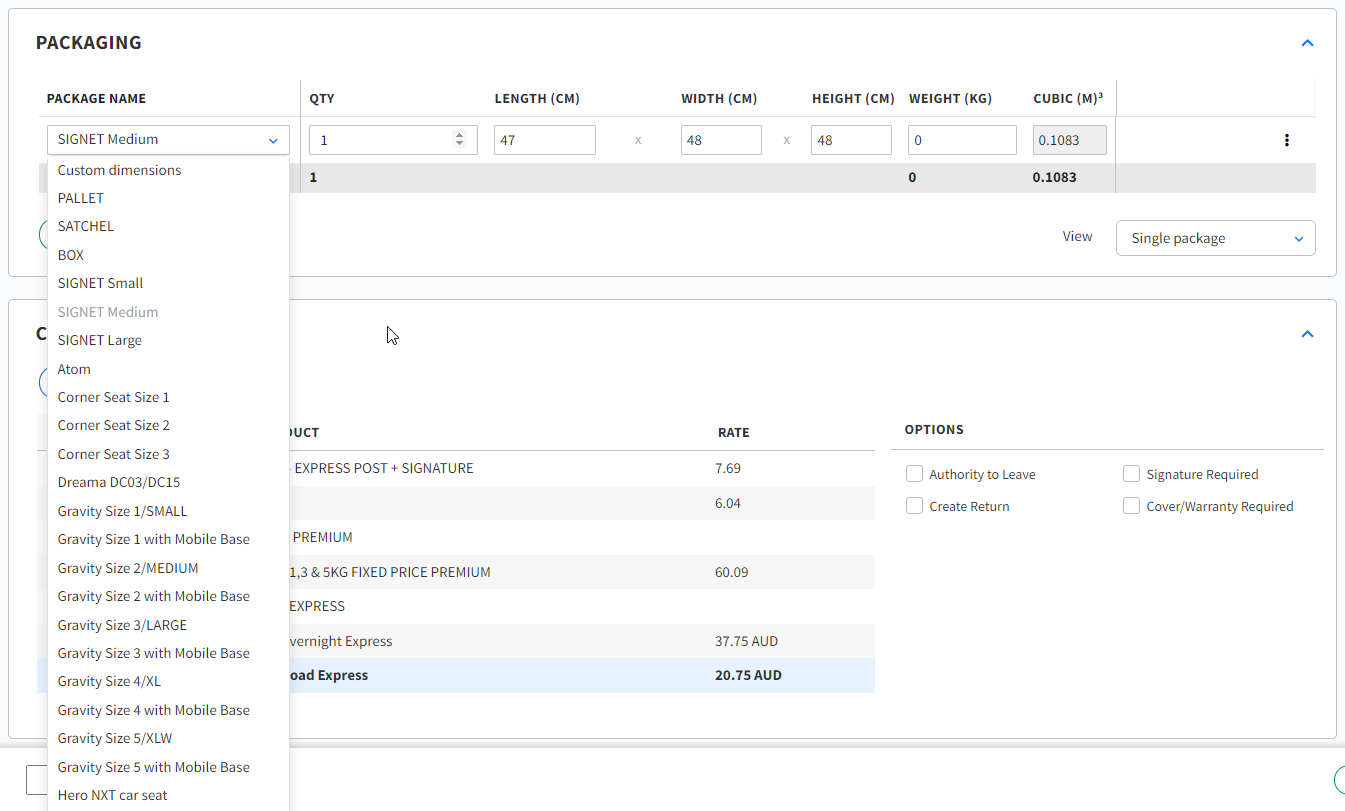The height and width of the screenshot is (811, 1345).
Task: Open the Single package view dropdown
Action: click(1215, 238)
